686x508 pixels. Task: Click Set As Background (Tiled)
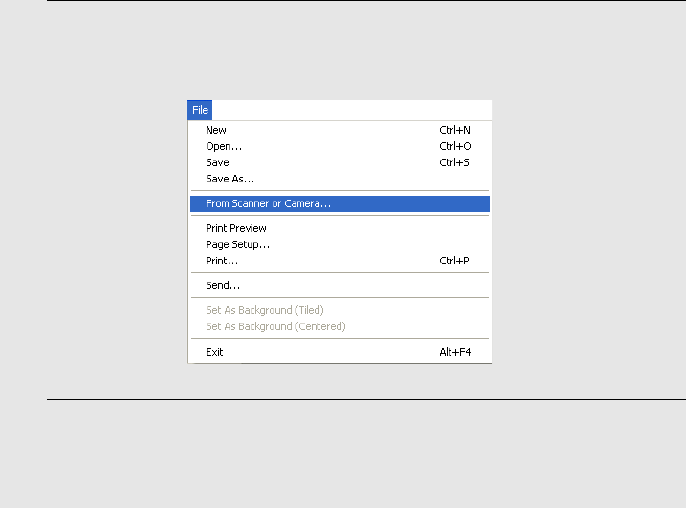[264, 310]
